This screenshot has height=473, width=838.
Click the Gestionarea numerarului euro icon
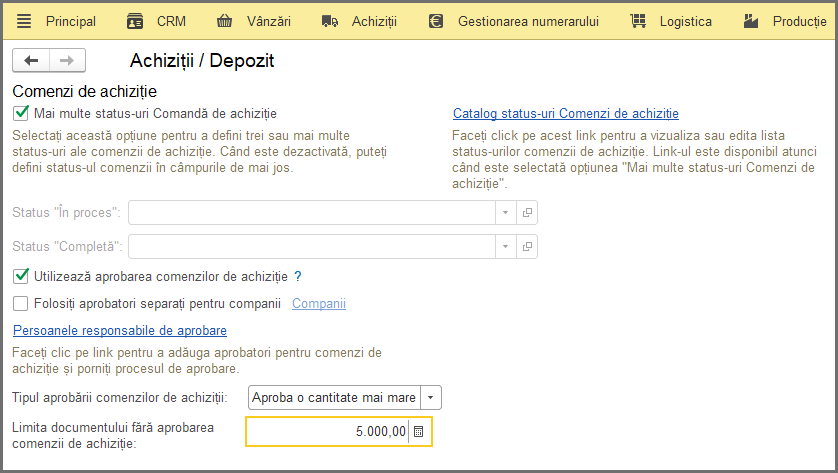(x=436, y=21)
